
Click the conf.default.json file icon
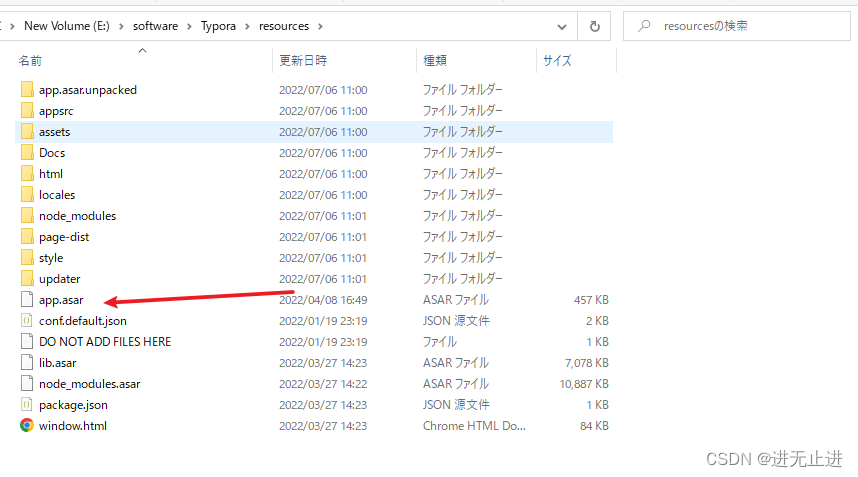(27, 321)
